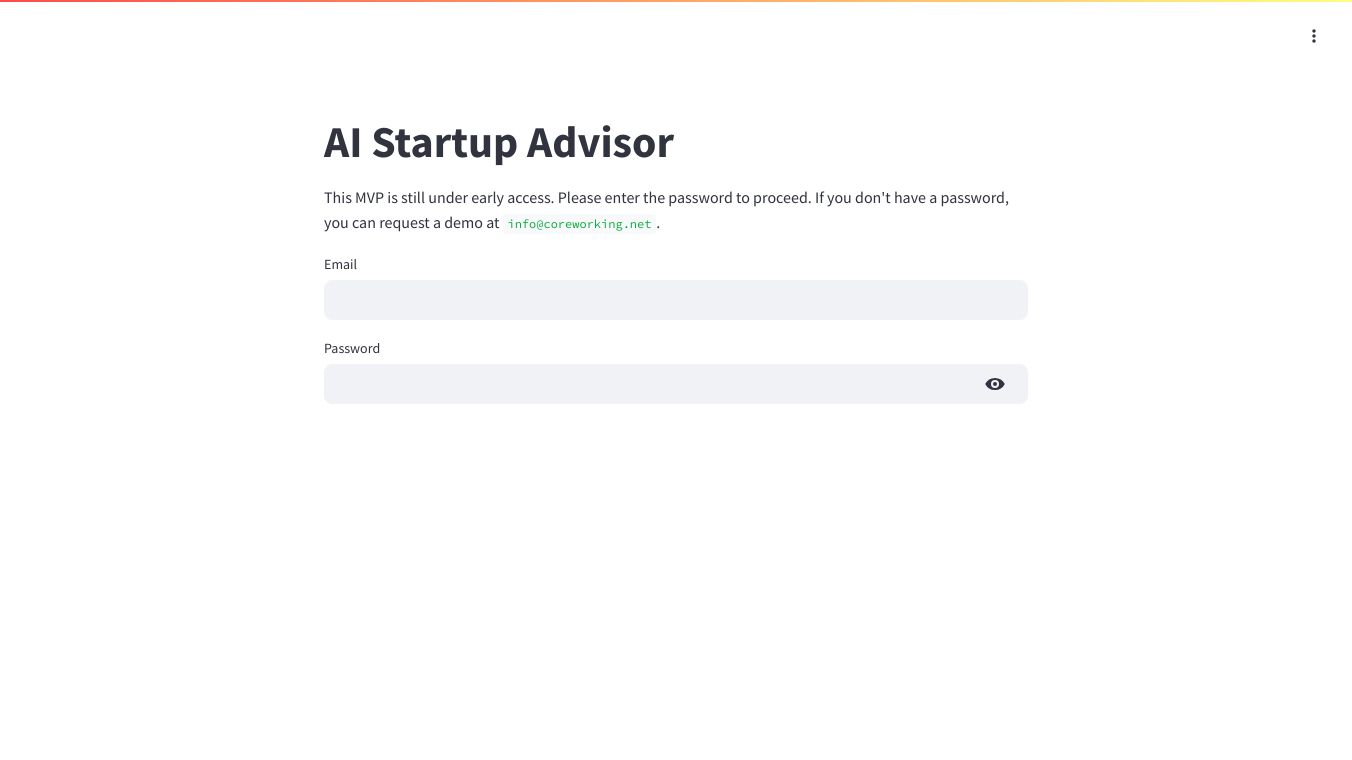
Task: Click the word "Startup" in the title
Action: point(444,142)
